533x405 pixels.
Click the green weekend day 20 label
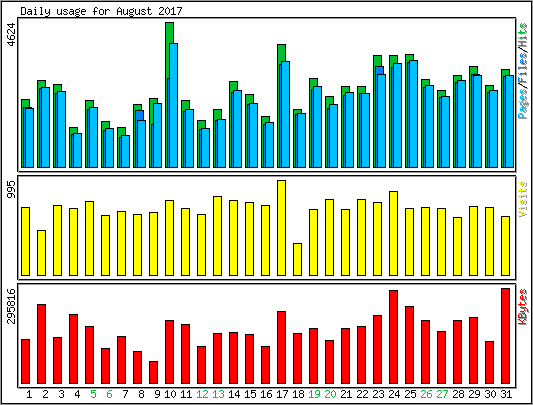tap(330, 394)
